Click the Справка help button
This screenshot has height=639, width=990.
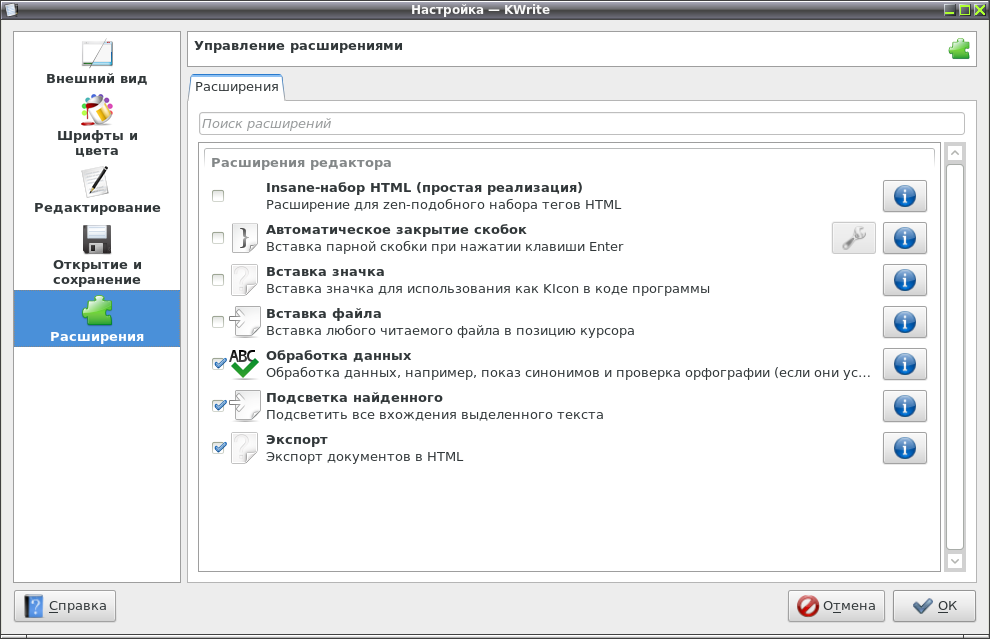point(65,606)
